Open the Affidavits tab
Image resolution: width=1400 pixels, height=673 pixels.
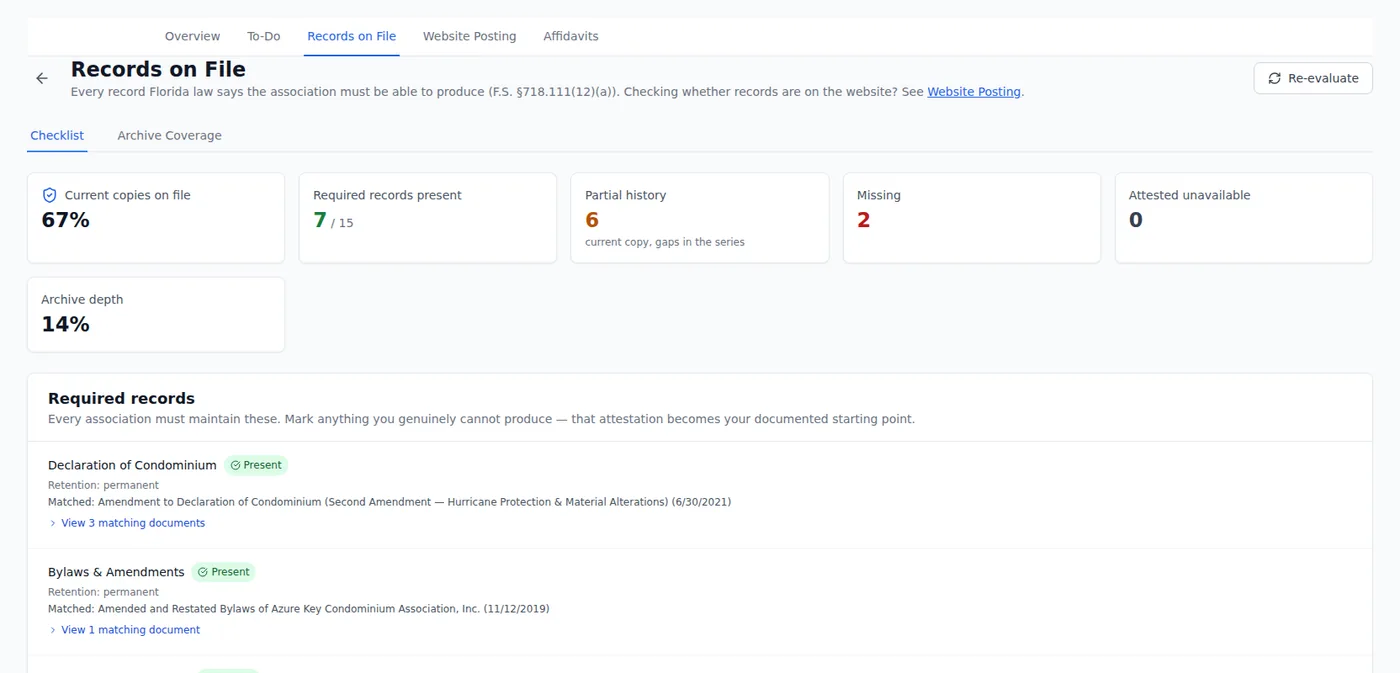[571, 36]
